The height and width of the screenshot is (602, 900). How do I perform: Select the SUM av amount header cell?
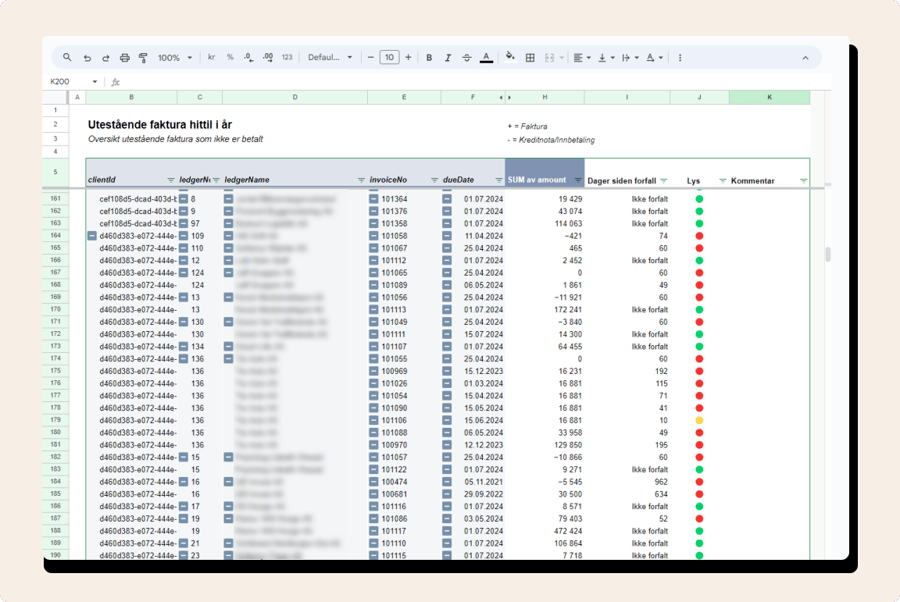(x=545, y=173)
